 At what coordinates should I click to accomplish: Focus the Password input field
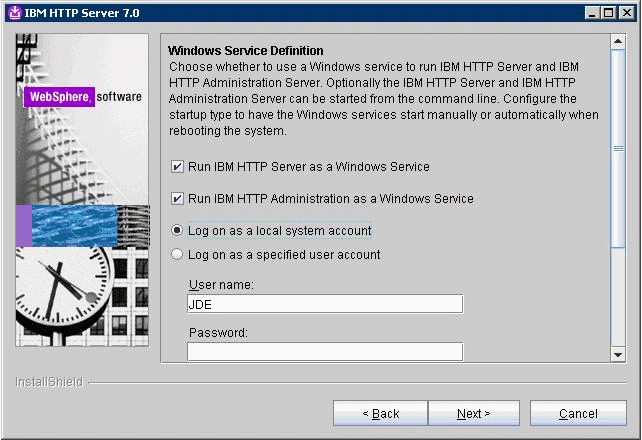(324, 351)
